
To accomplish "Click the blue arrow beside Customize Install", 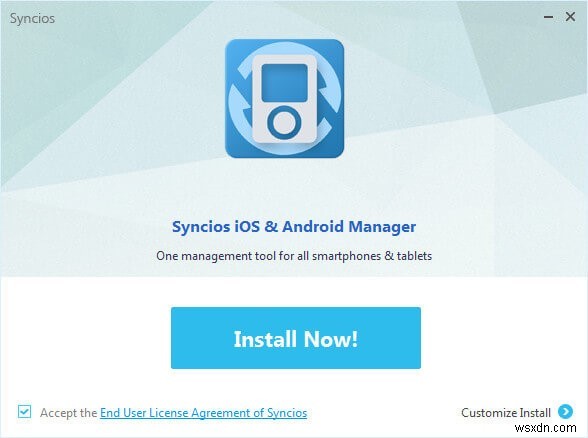I will (565, 412).
